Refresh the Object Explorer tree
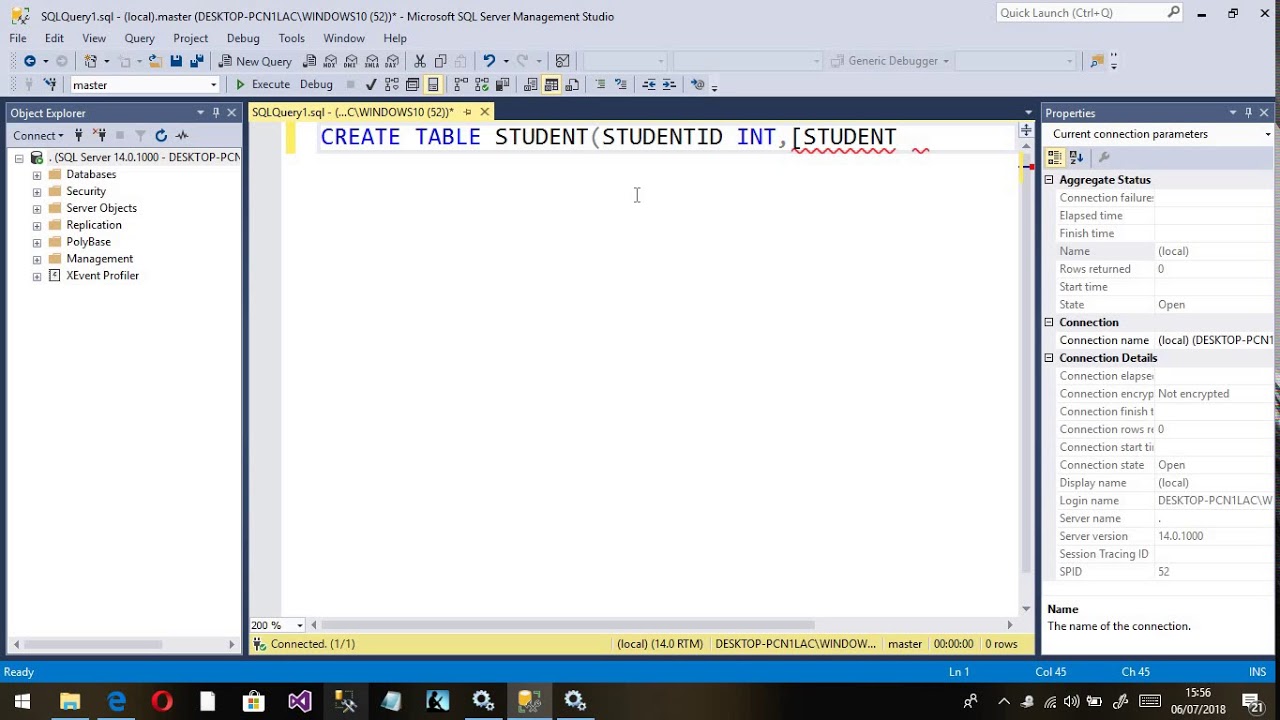 (161, 135)
